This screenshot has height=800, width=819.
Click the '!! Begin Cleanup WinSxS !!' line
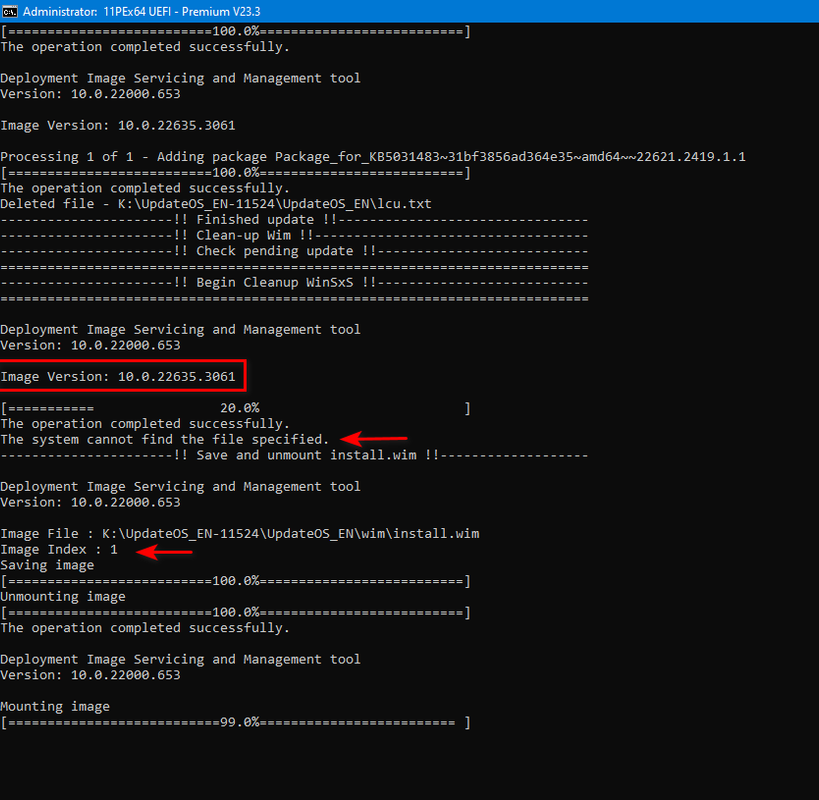[x=294, y=283]
